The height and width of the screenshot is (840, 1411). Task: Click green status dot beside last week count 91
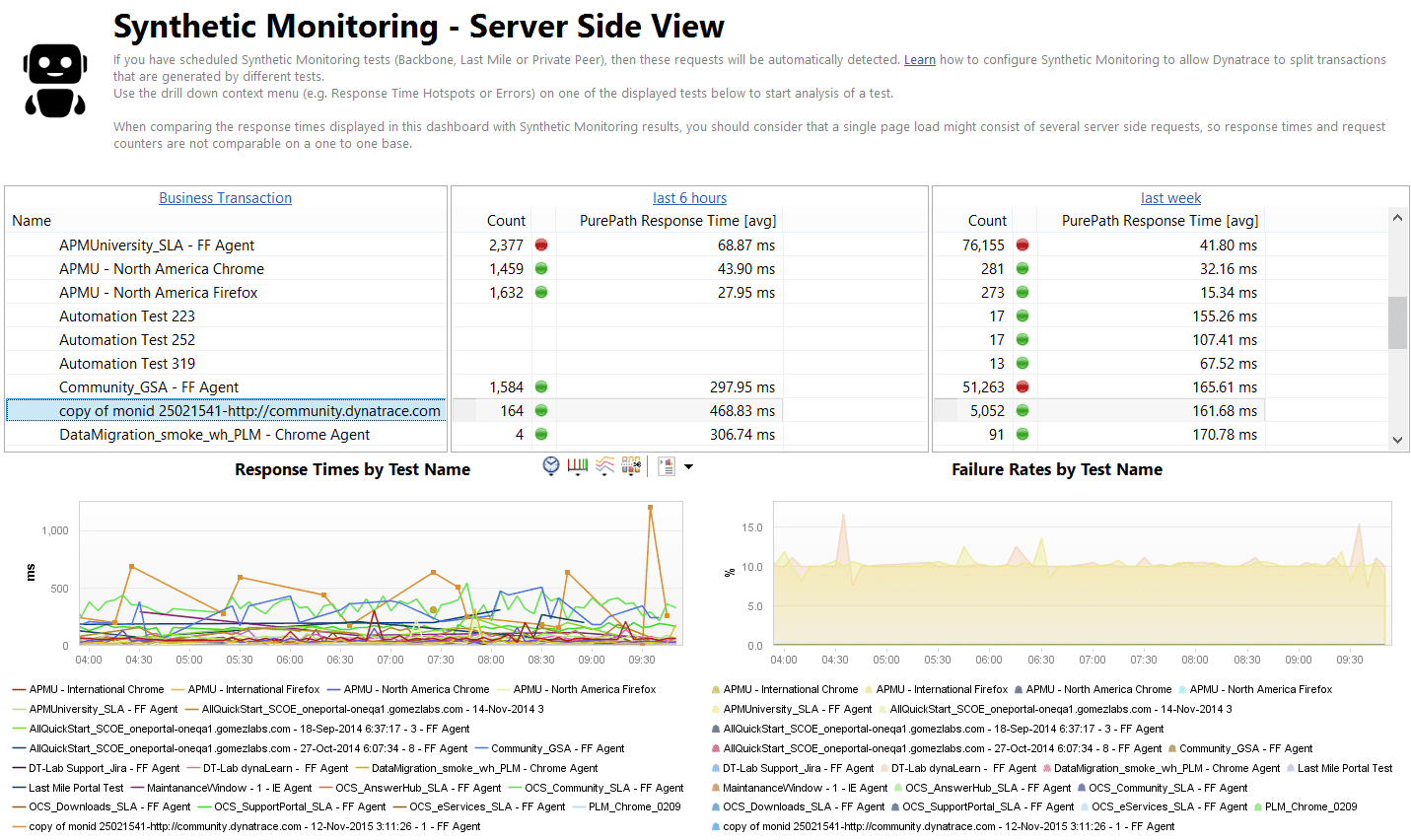pos(1023,434)
